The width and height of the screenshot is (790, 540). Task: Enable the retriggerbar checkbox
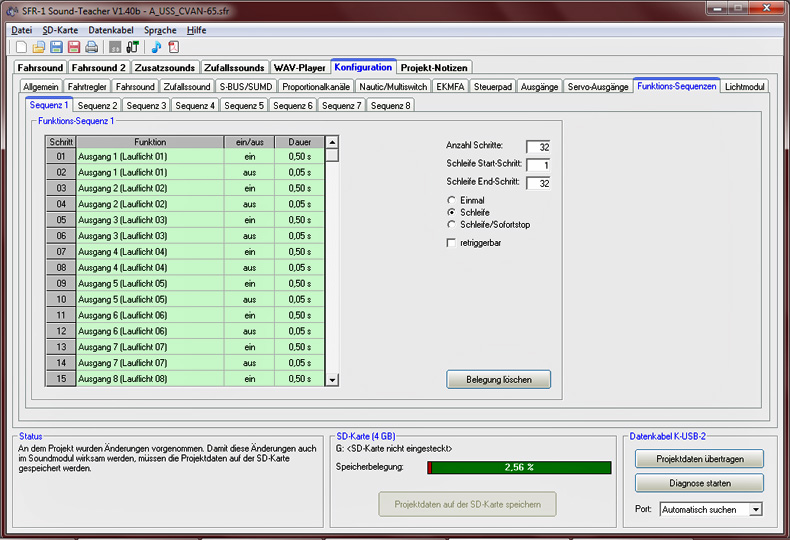[452, 243]
